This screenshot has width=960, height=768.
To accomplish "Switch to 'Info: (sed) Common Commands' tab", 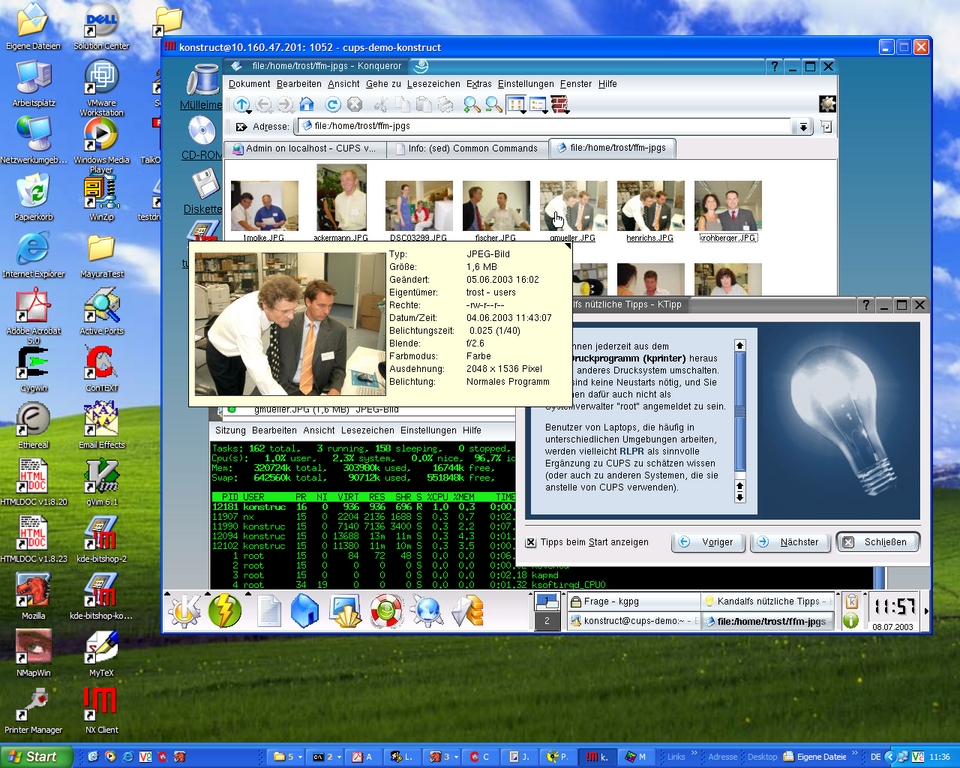I will tap(465, 149).
